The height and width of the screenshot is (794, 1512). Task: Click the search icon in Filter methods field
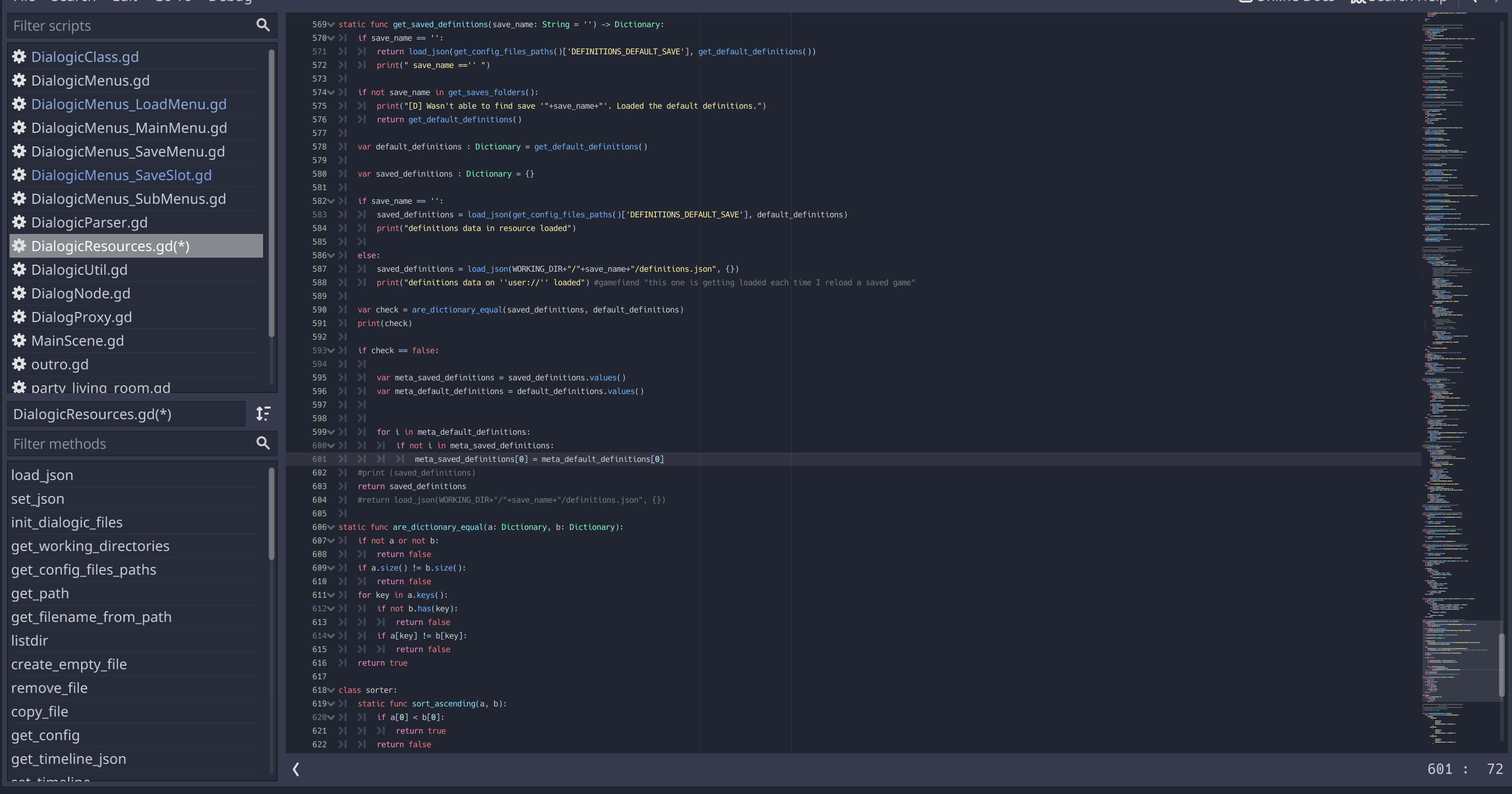pos(263,443)
